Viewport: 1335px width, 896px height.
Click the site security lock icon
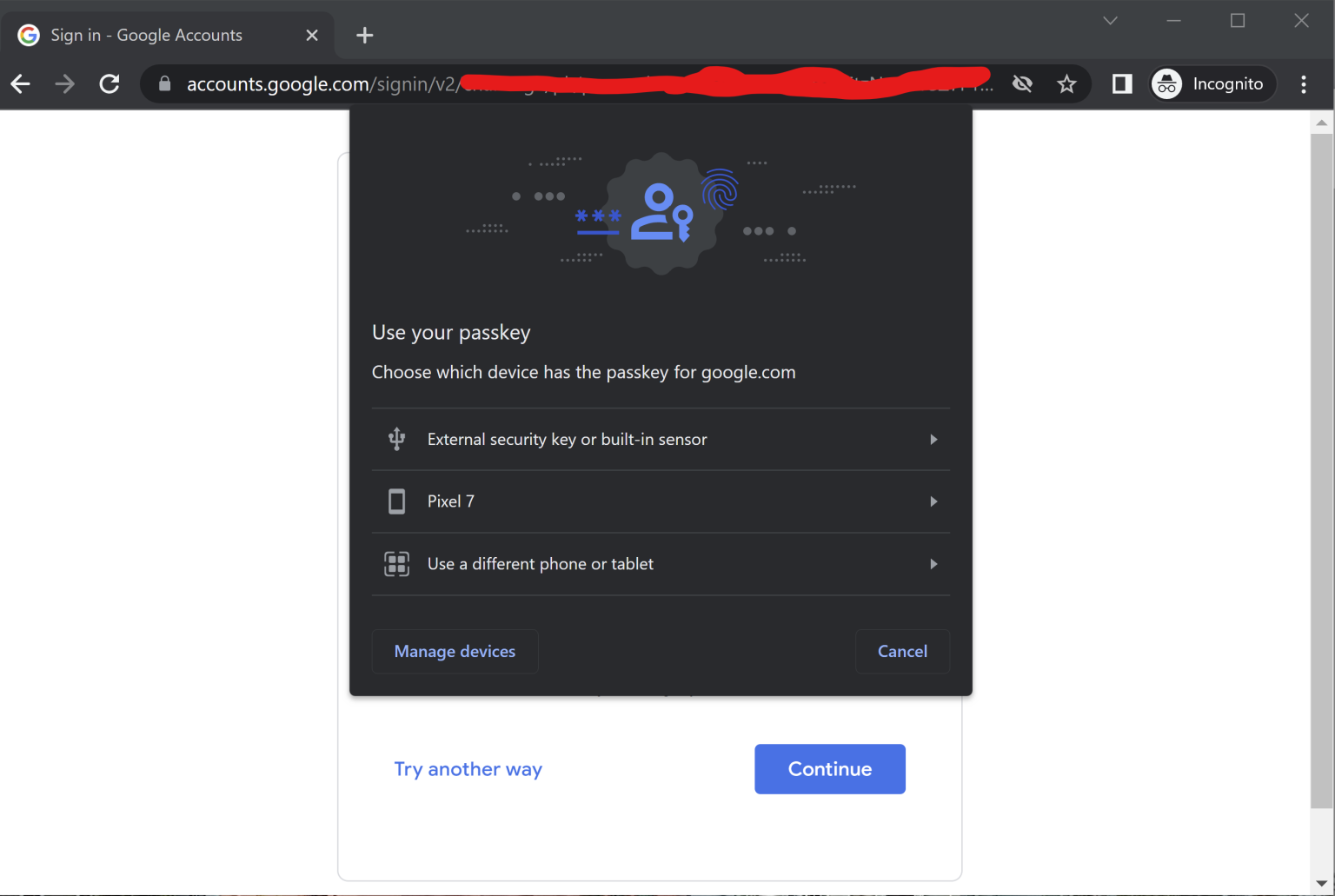pos(164,83)
